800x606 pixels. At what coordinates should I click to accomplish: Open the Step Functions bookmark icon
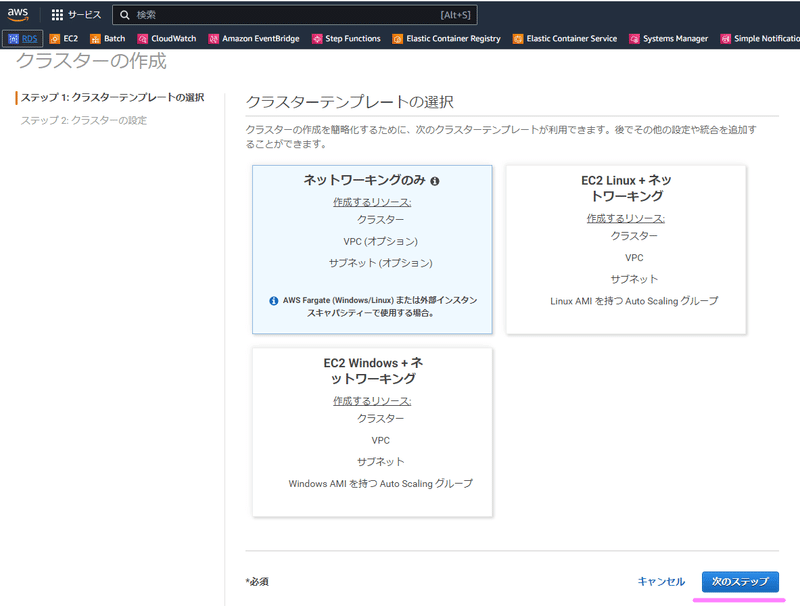317,39
